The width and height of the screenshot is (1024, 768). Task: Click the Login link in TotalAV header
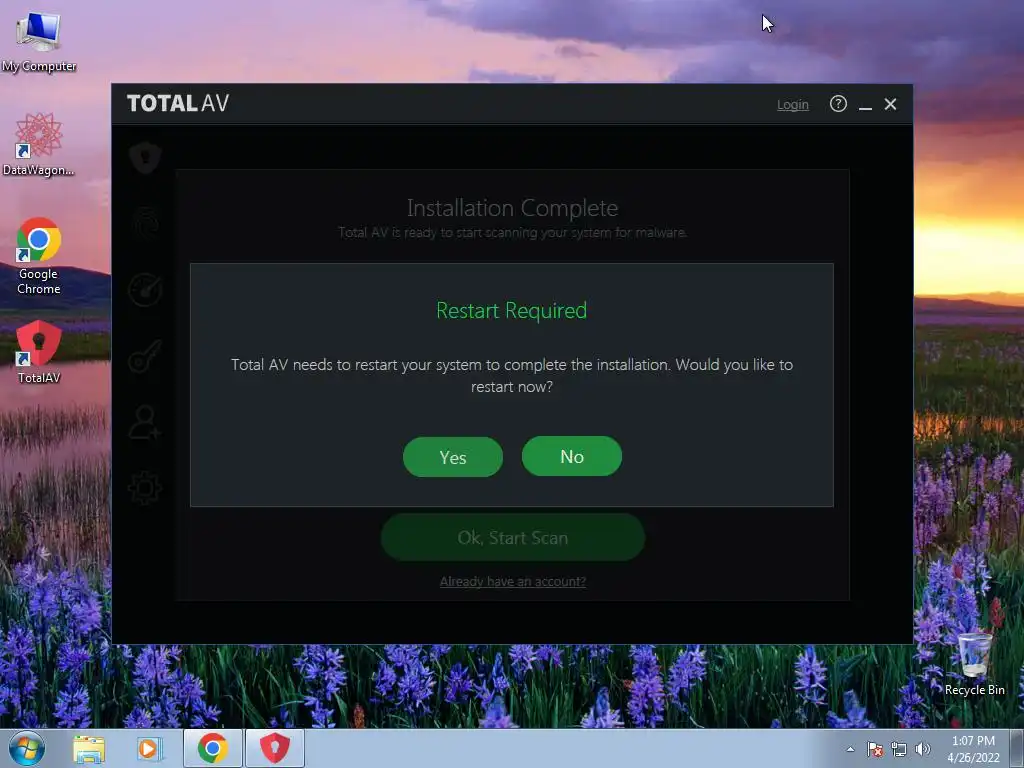(x=792, y=104)
